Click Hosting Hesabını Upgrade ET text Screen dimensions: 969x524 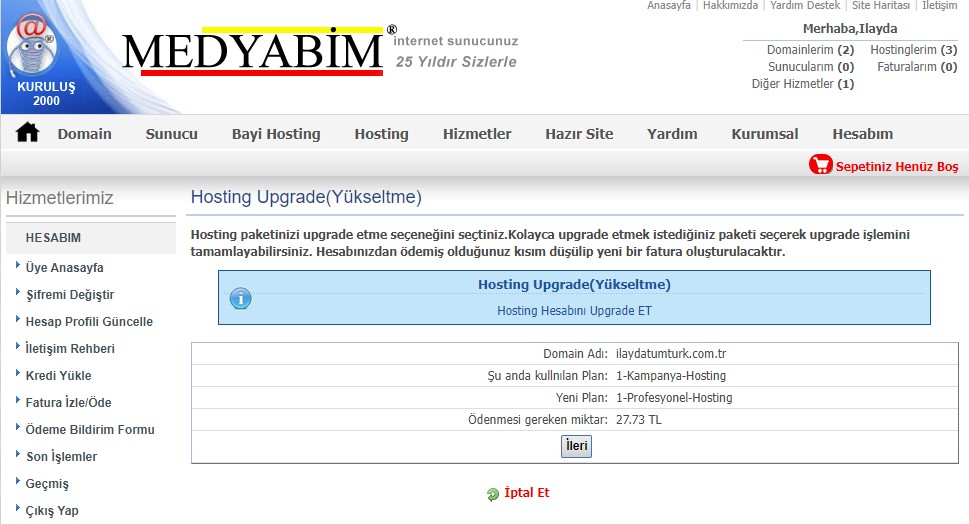[x=574, y=311]
